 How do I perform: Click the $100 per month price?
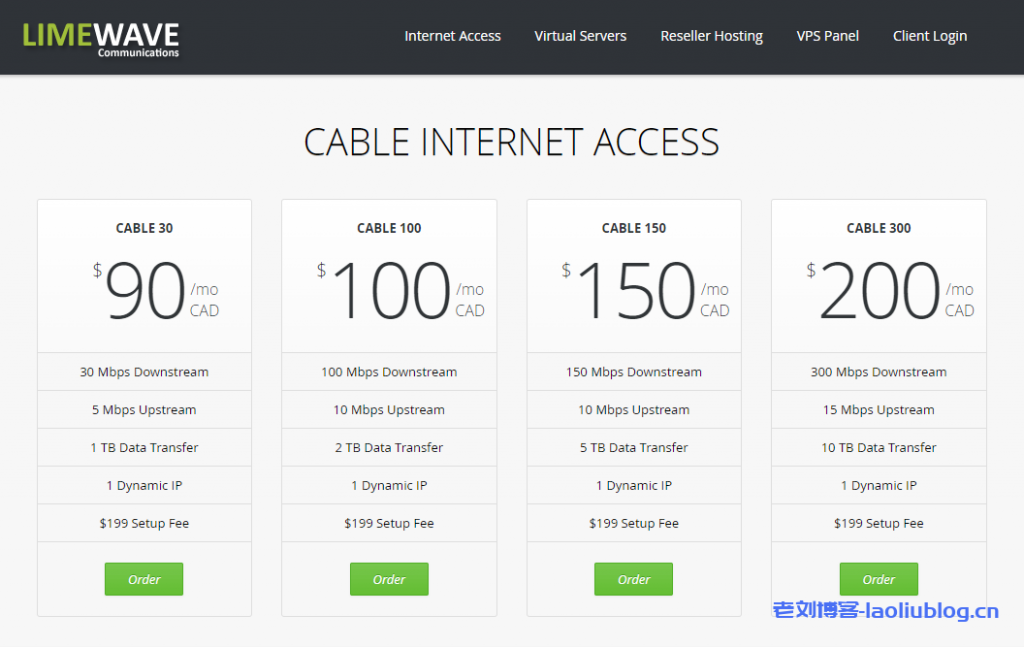[390, 291]
